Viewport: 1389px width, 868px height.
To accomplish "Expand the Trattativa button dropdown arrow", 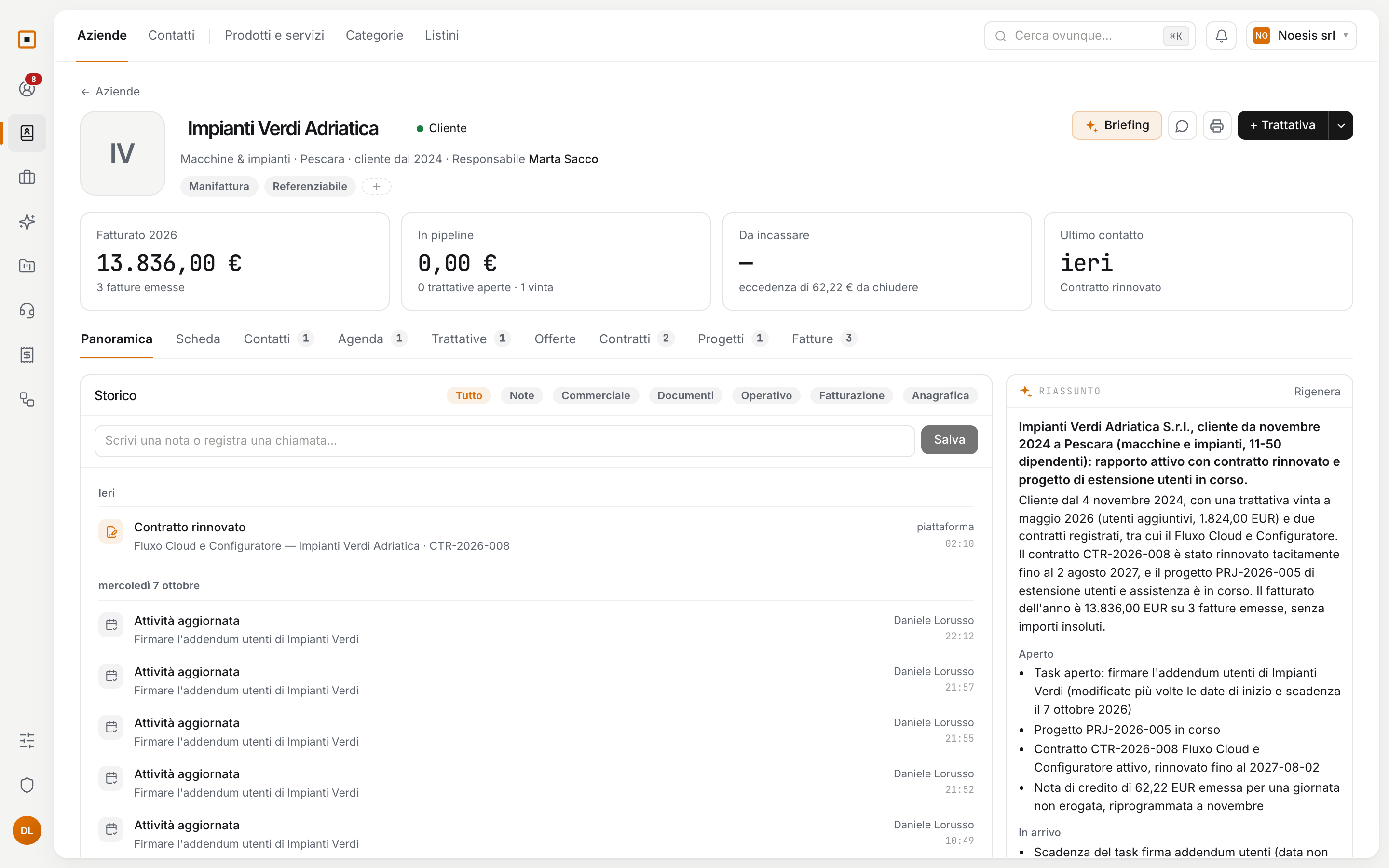I will (x=1341, y=125).
